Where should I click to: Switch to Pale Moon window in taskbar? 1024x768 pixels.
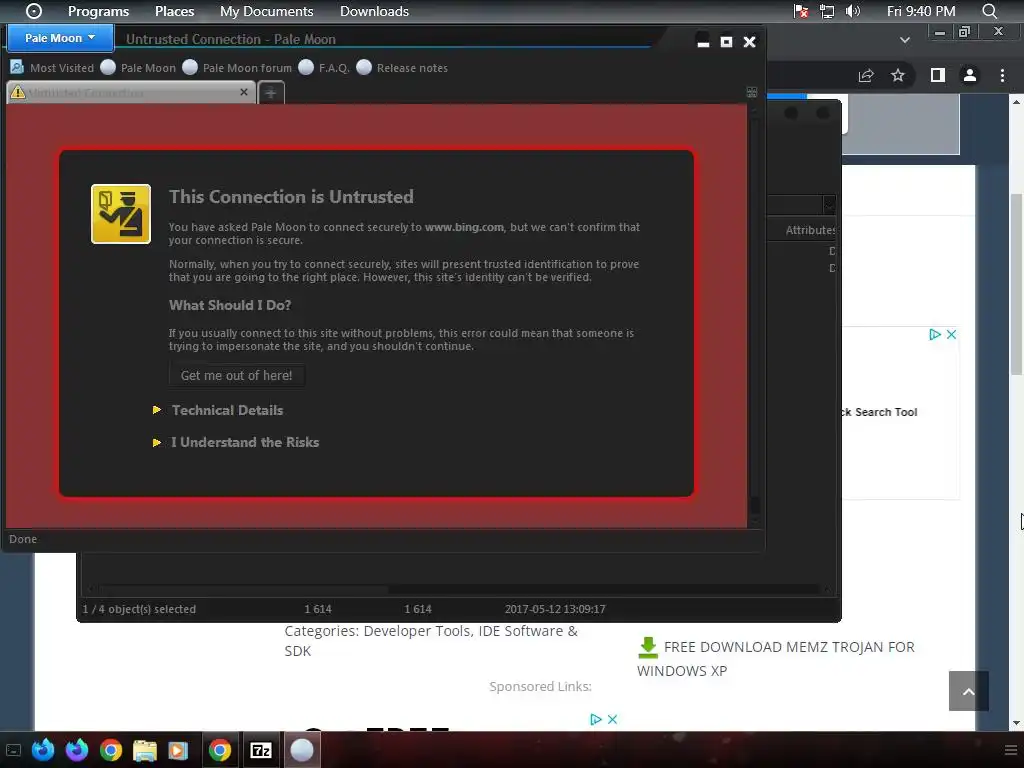[x=302, y=750]
